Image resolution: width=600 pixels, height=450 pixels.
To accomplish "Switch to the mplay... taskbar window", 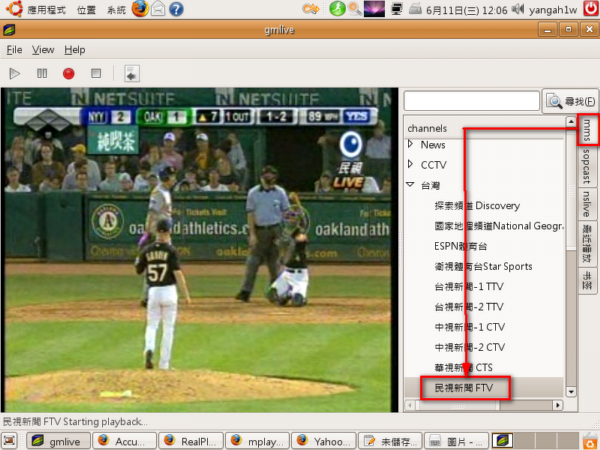I will (x=257, y=441).
